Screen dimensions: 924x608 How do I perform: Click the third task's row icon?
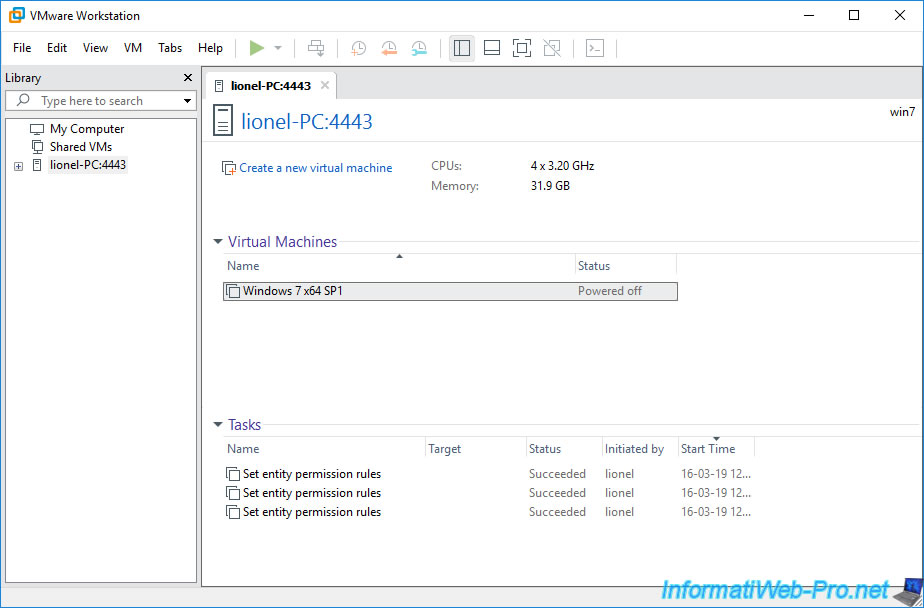click(x=233, y=512)
